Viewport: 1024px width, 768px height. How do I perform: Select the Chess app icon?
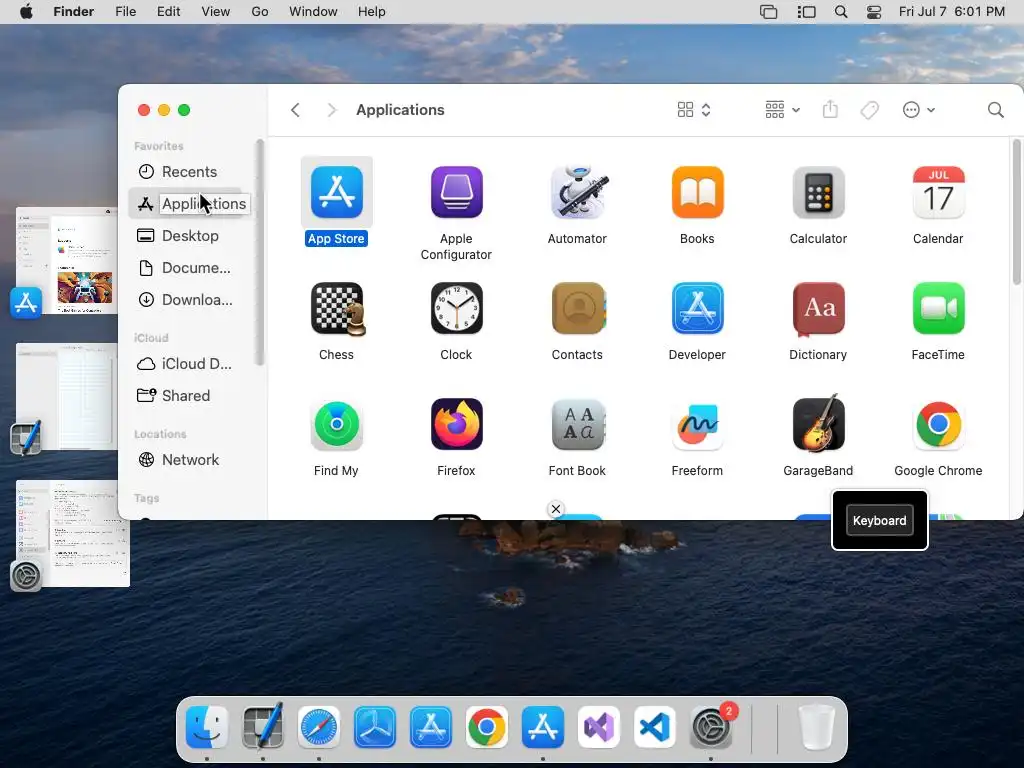[337, 308]
